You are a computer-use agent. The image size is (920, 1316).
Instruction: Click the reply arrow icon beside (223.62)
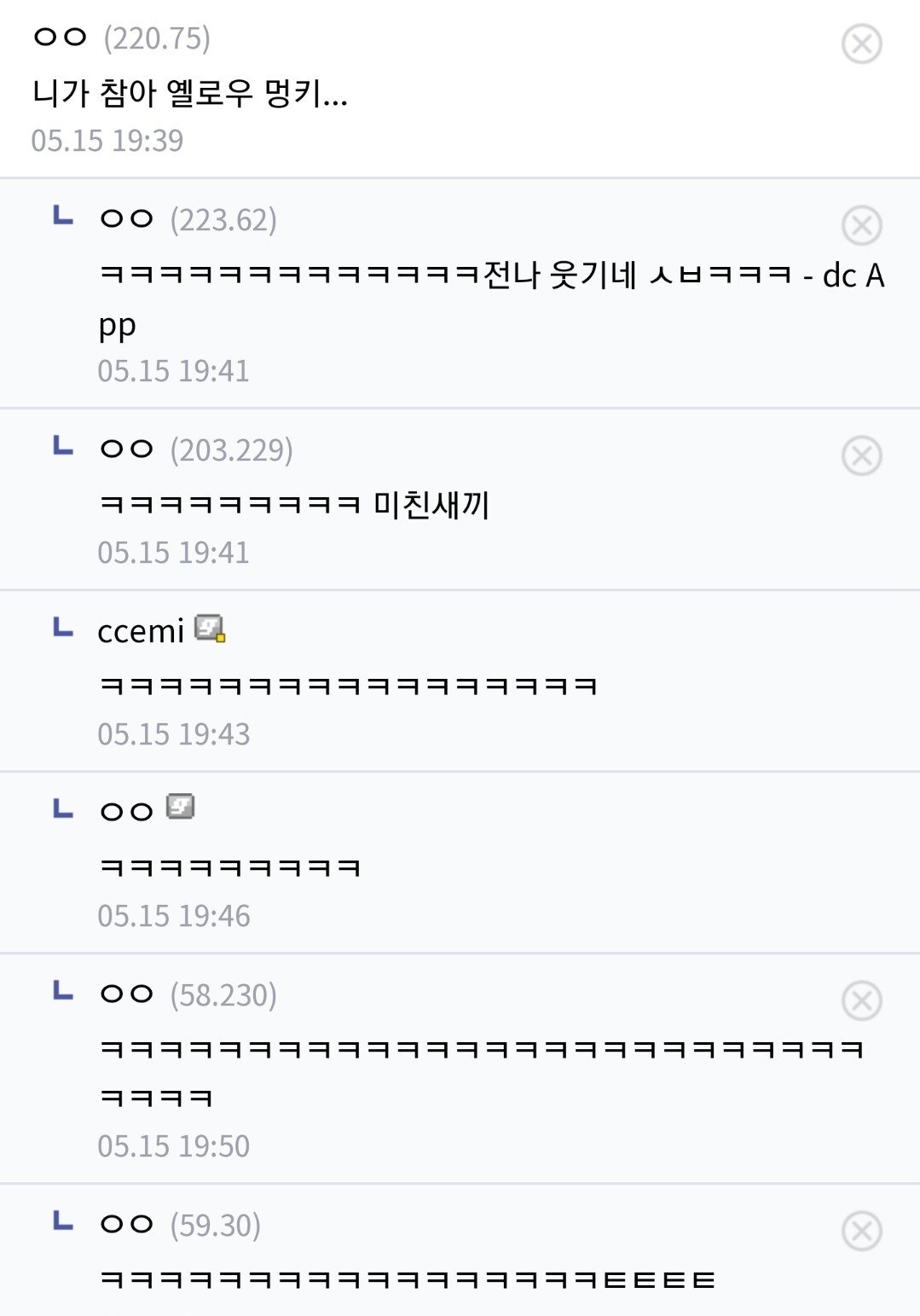click(x=63, y=216)
